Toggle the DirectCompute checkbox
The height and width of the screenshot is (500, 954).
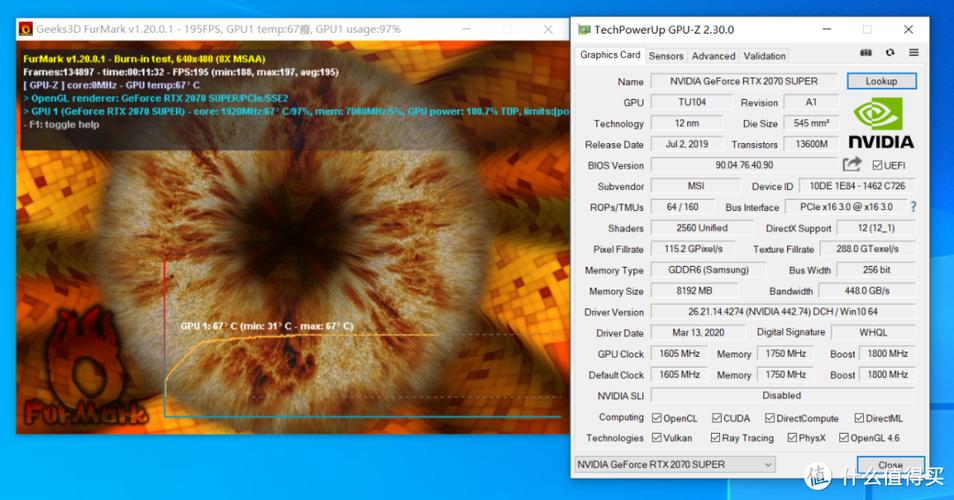pos(770,418)
